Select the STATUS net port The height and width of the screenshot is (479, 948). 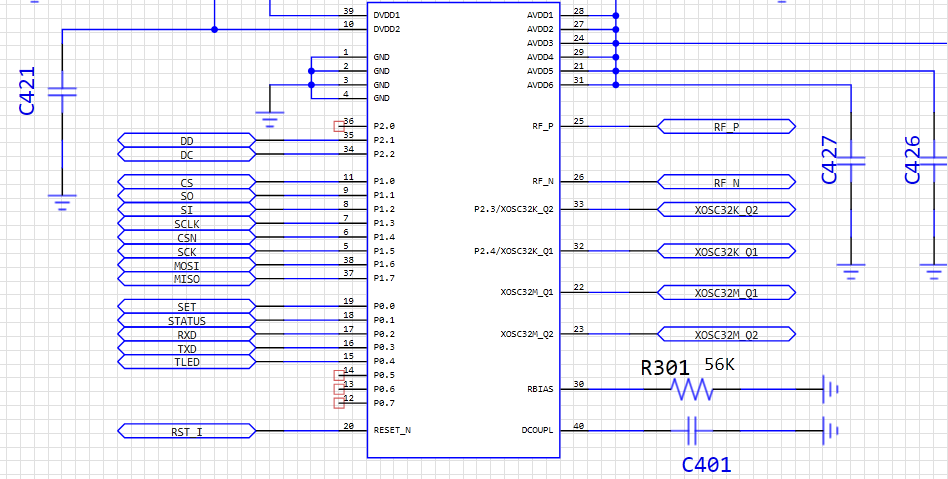pyautogui.click(x=187, y=321)
